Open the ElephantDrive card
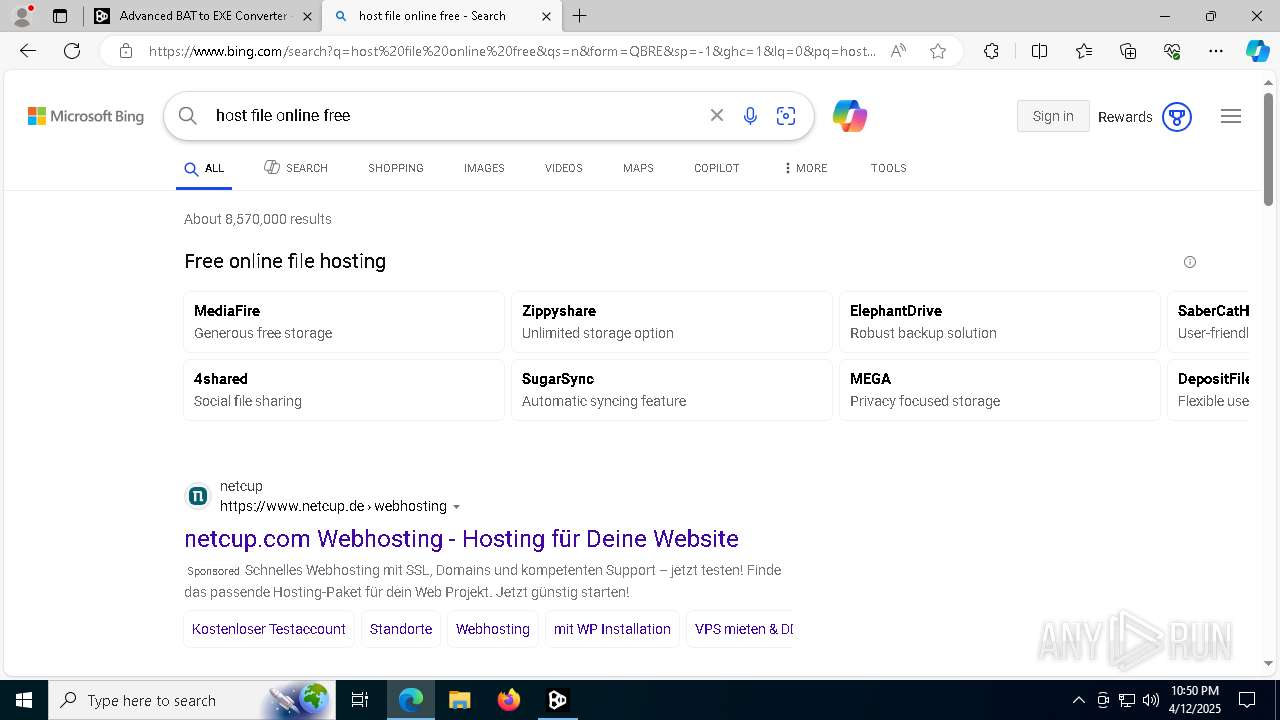Viewport: 1280px width, 720px height. point(1000,322)
